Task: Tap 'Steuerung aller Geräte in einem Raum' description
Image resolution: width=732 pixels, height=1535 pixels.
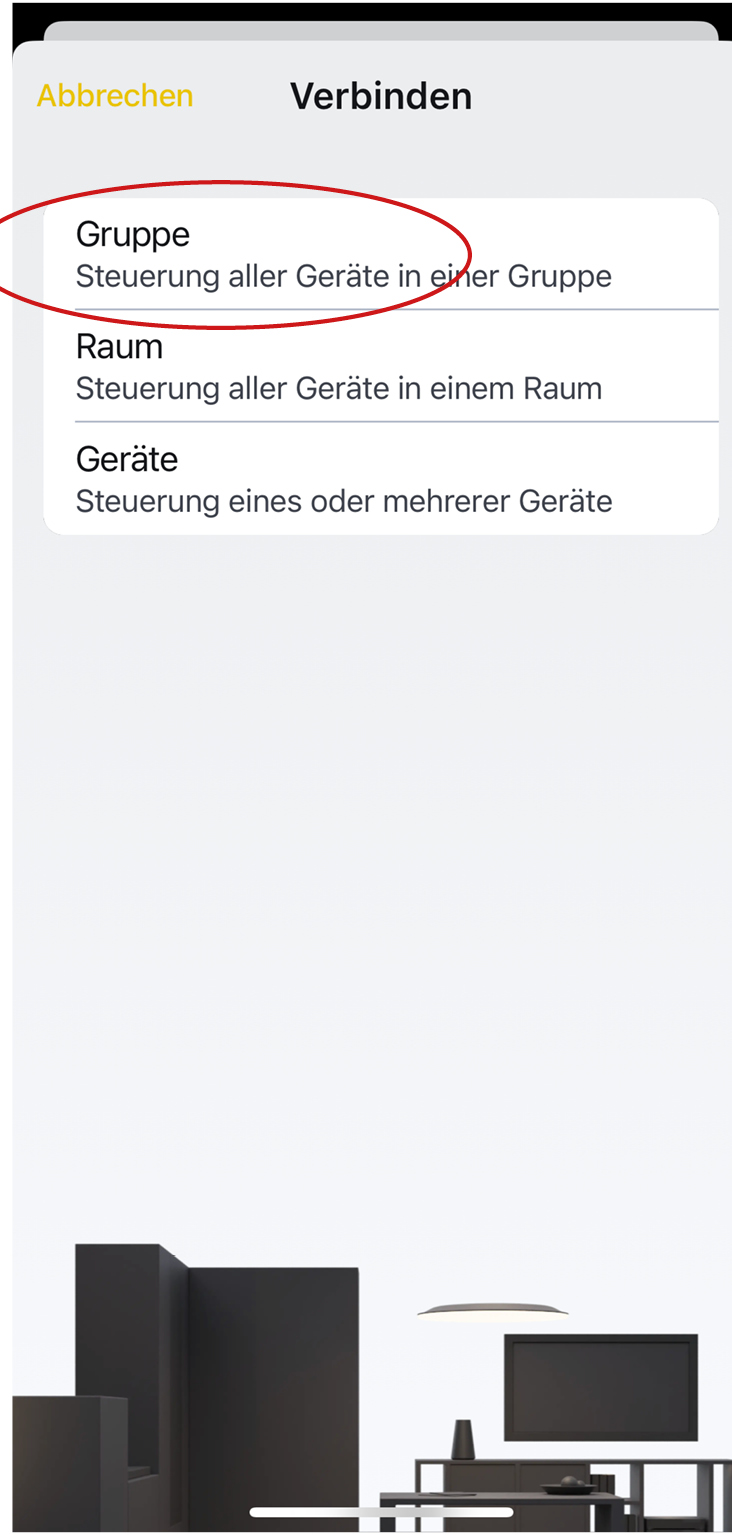Action: coord(339,388)
